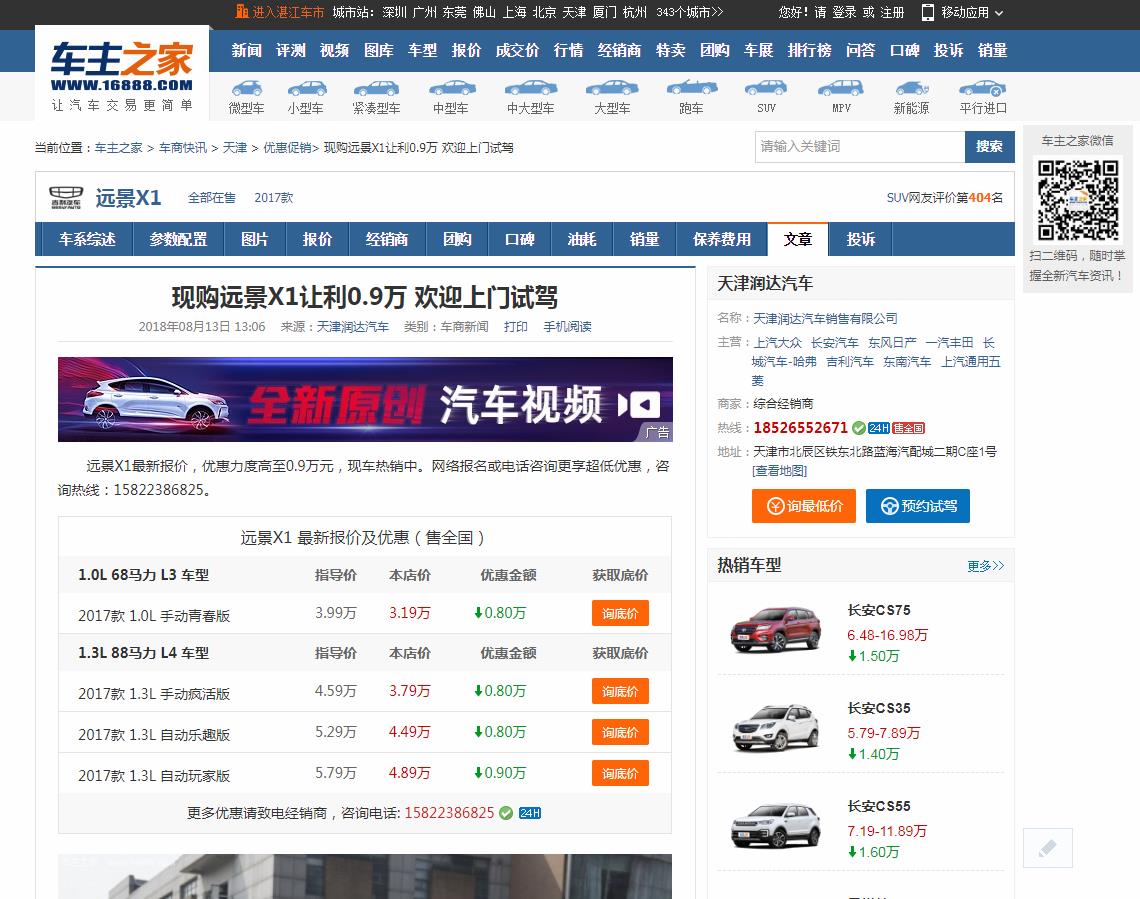Click the 询最低价 orange button
This screenshot has height=899, width=1140.
click(x=803, y=506)
